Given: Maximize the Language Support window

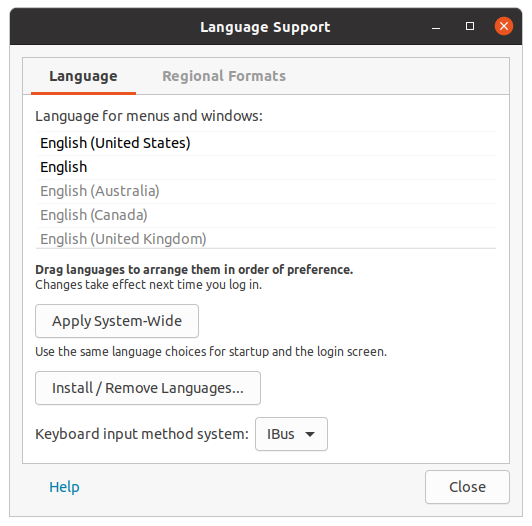Looking at the screenshot, I should pos(470,26).
